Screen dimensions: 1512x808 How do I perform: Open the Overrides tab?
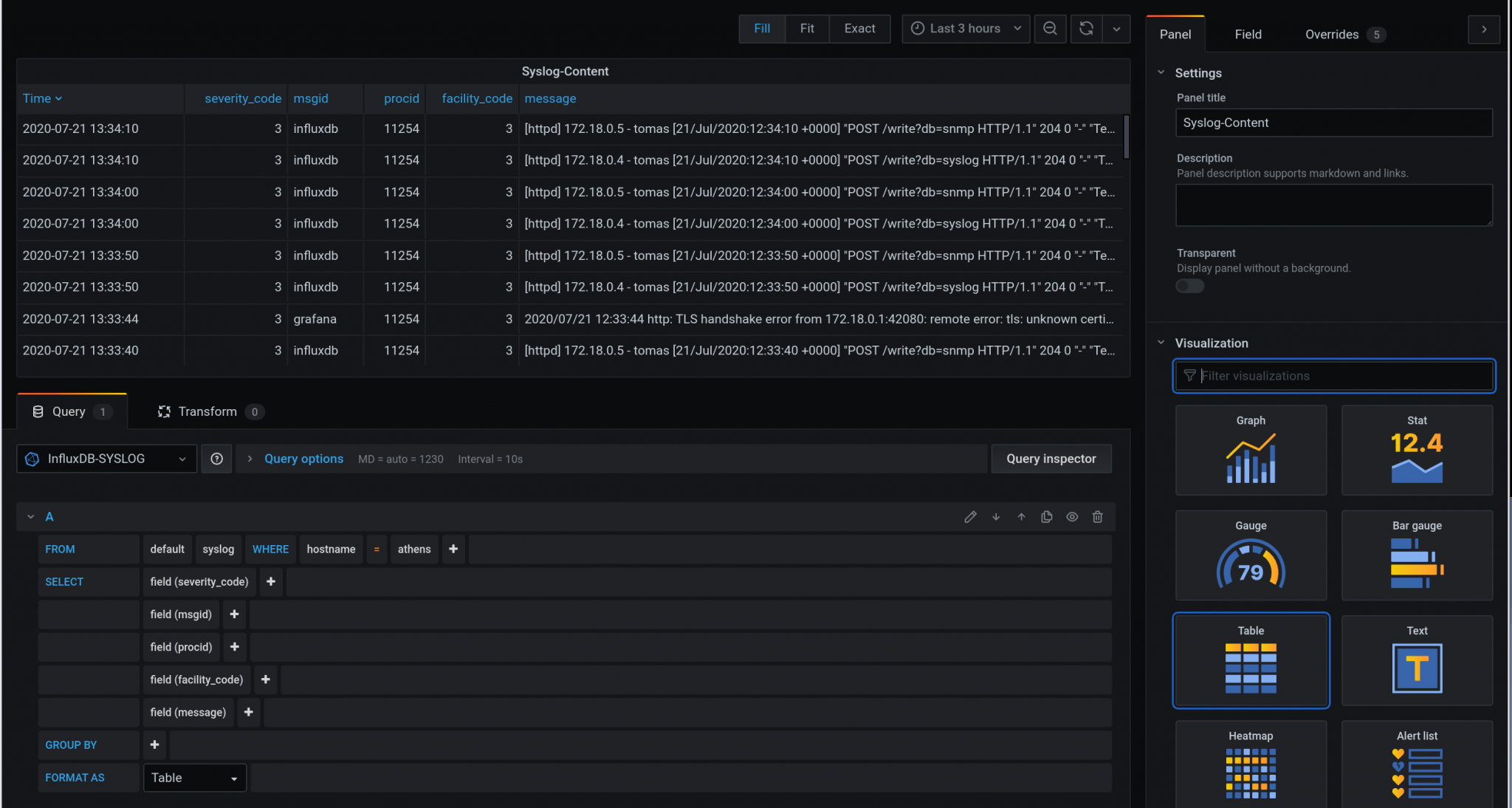(x=1333, y=34)
